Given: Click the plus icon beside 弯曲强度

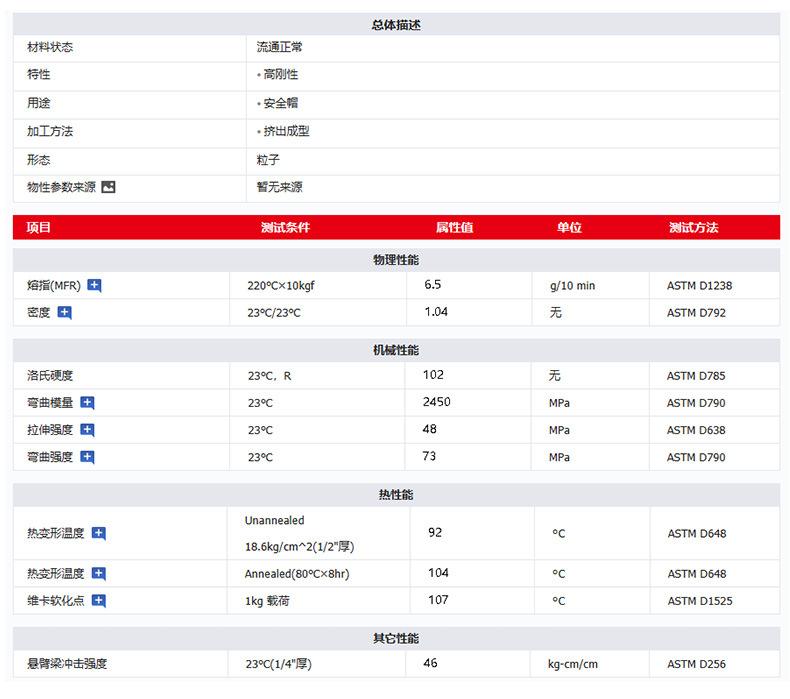Looking at the screenshot, I should click(88, 457).
